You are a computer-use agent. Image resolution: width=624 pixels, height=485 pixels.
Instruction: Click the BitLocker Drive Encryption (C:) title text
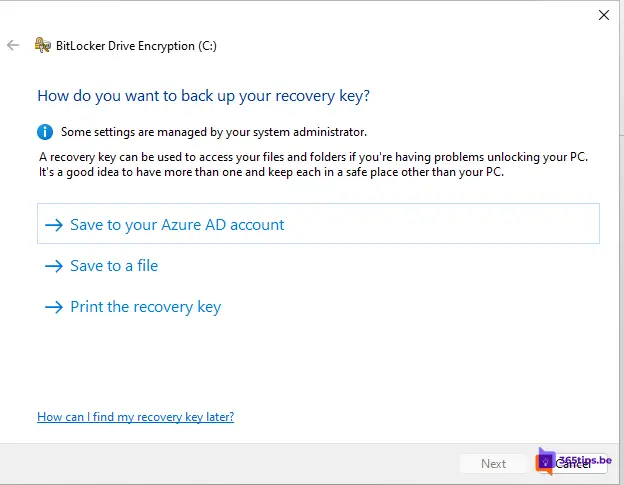click(135, 45)
